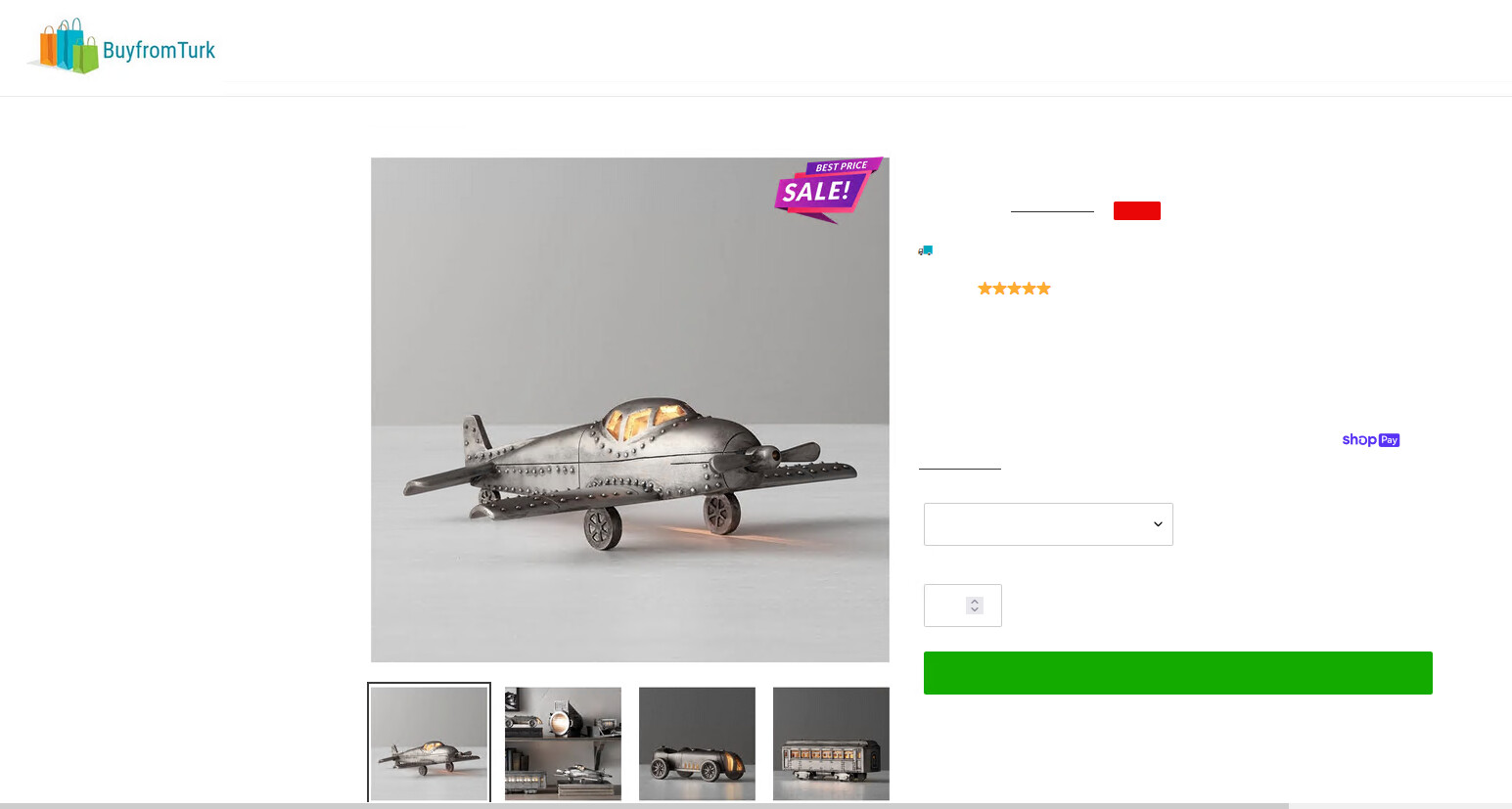Click the five-star rating icons
Screen dimensions: 1512x809
[x=1014, y=289]
